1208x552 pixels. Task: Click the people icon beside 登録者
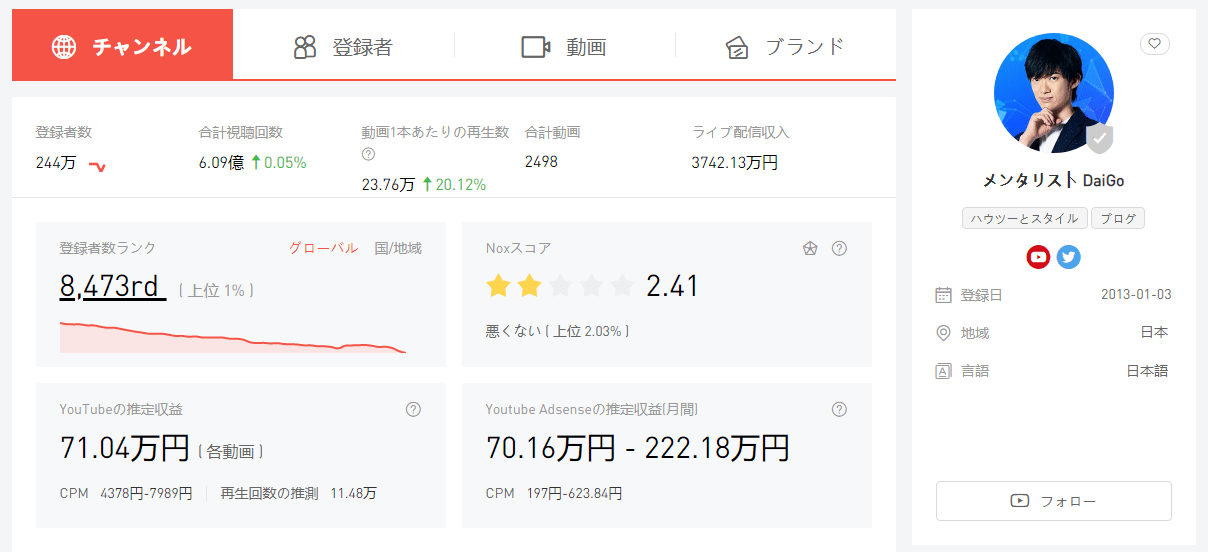[305, 47]
